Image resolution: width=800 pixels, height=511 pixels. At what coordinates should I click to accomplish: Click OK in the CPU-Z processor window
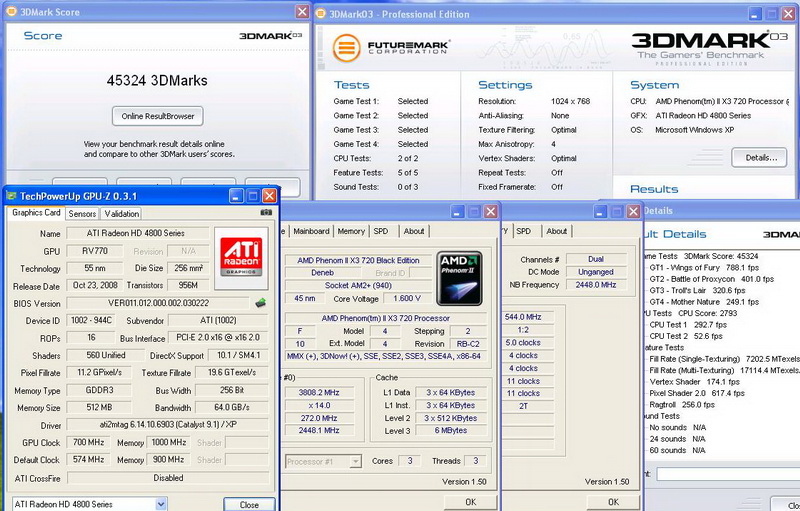(x=470, y=502)
